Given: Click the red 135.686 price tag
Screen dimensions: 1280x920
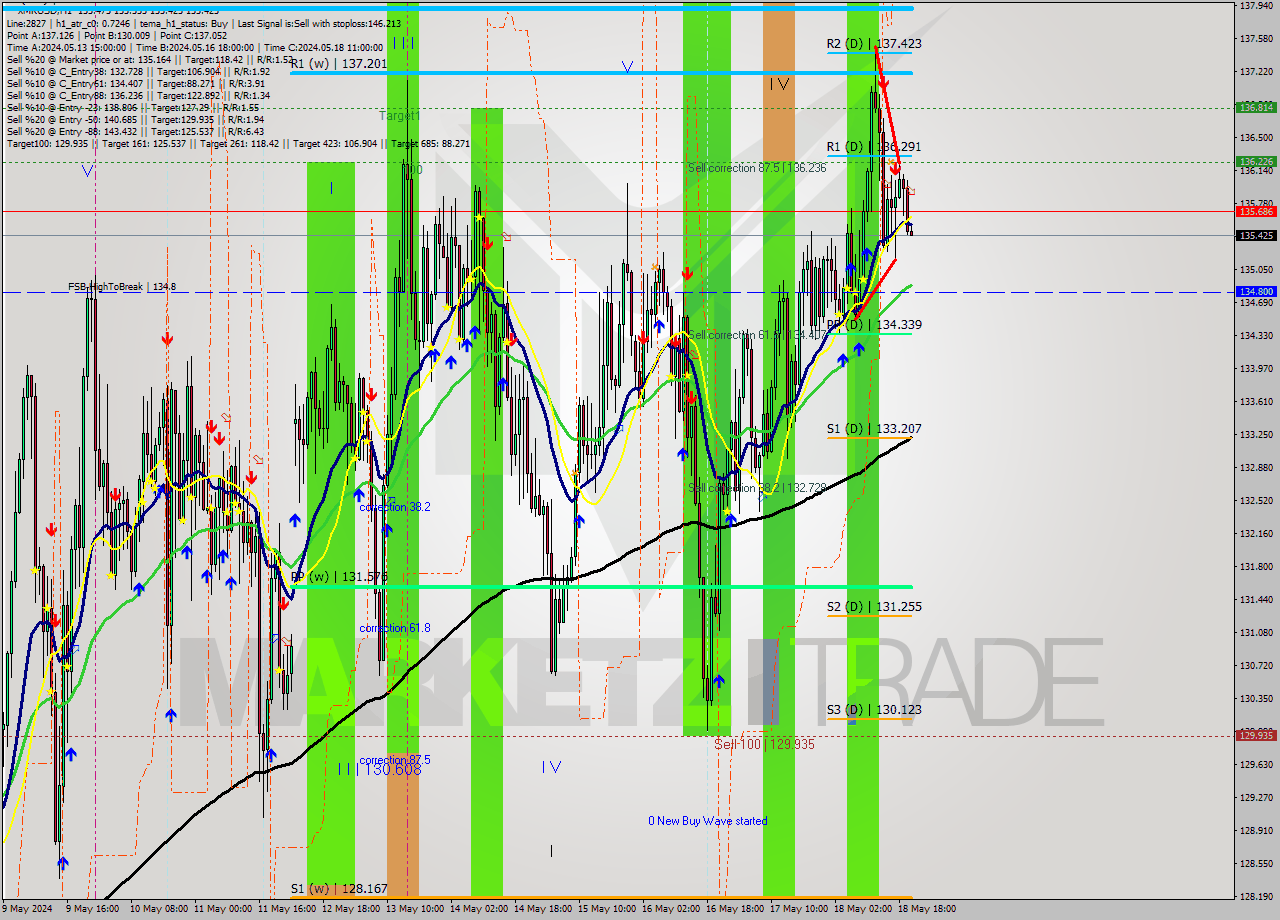Looking at the screenshot, I should (x=1256, y=211).
